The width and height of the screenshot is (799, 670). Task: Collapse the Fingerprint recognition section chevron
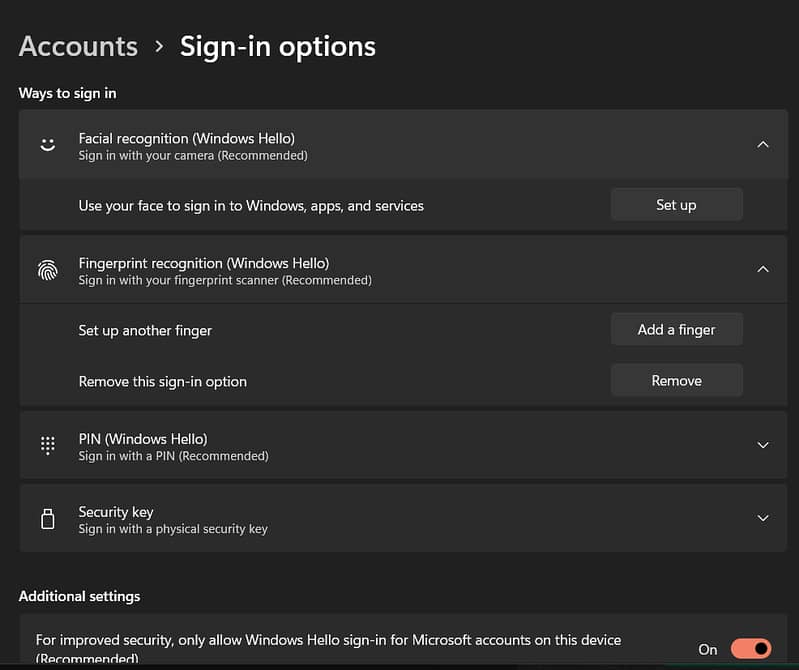tap(762, 270)
